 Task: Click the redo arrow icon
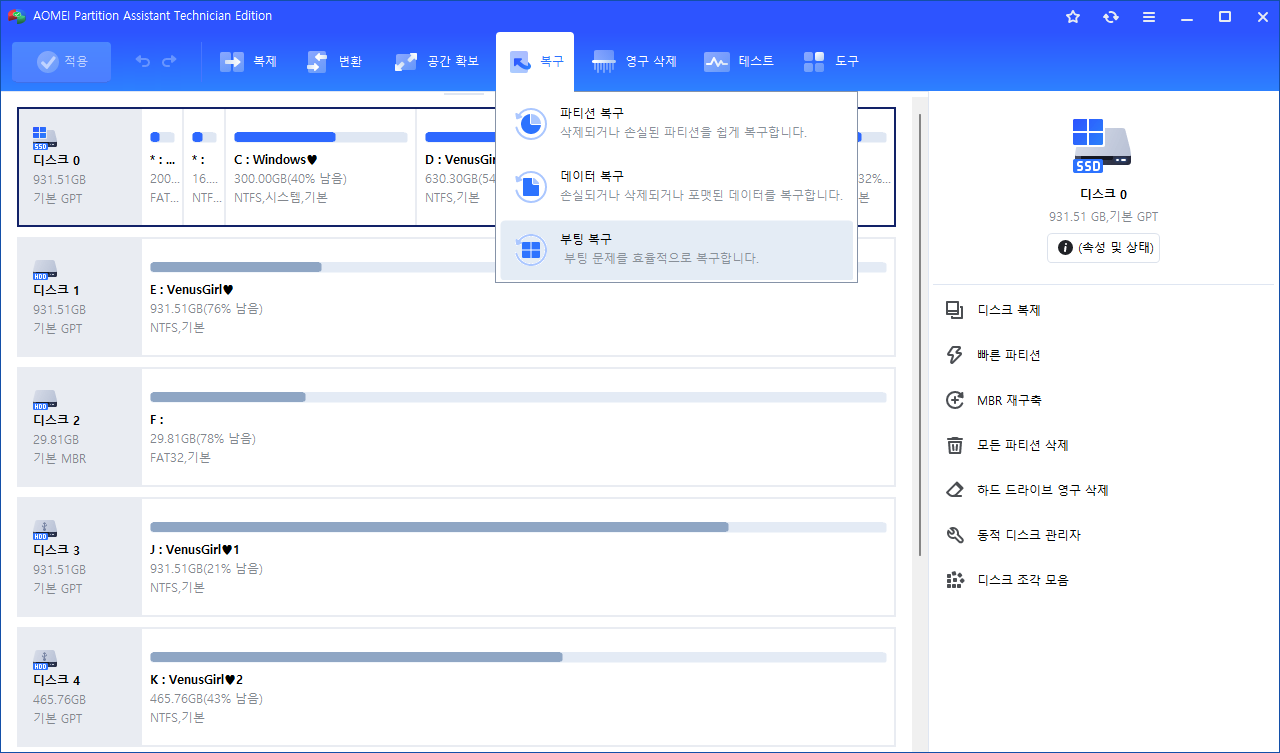tap(169, 62)
